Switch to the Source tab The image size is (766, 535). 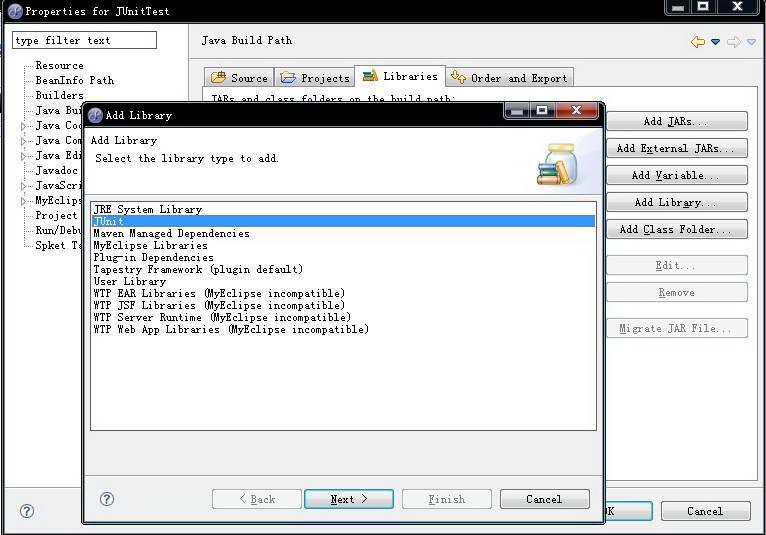239,77
